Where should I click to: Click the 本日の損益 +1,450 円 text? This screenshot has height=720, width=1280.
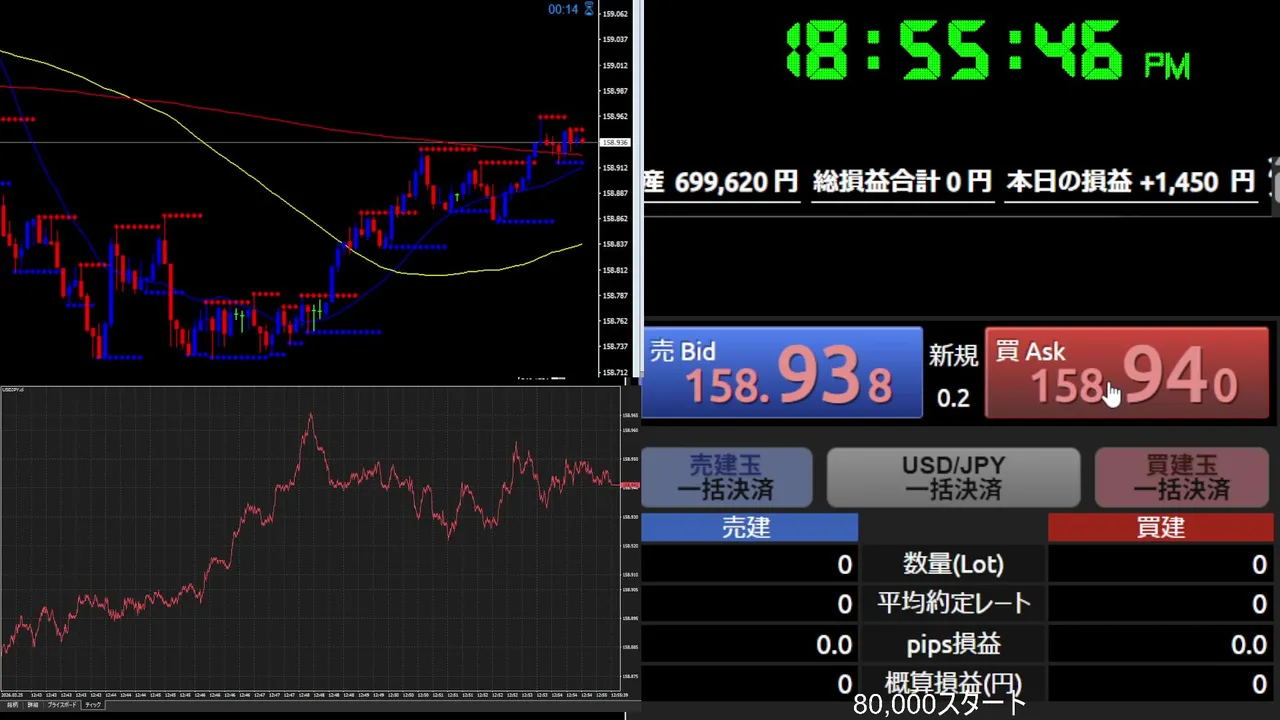(x=1130, y=182)
